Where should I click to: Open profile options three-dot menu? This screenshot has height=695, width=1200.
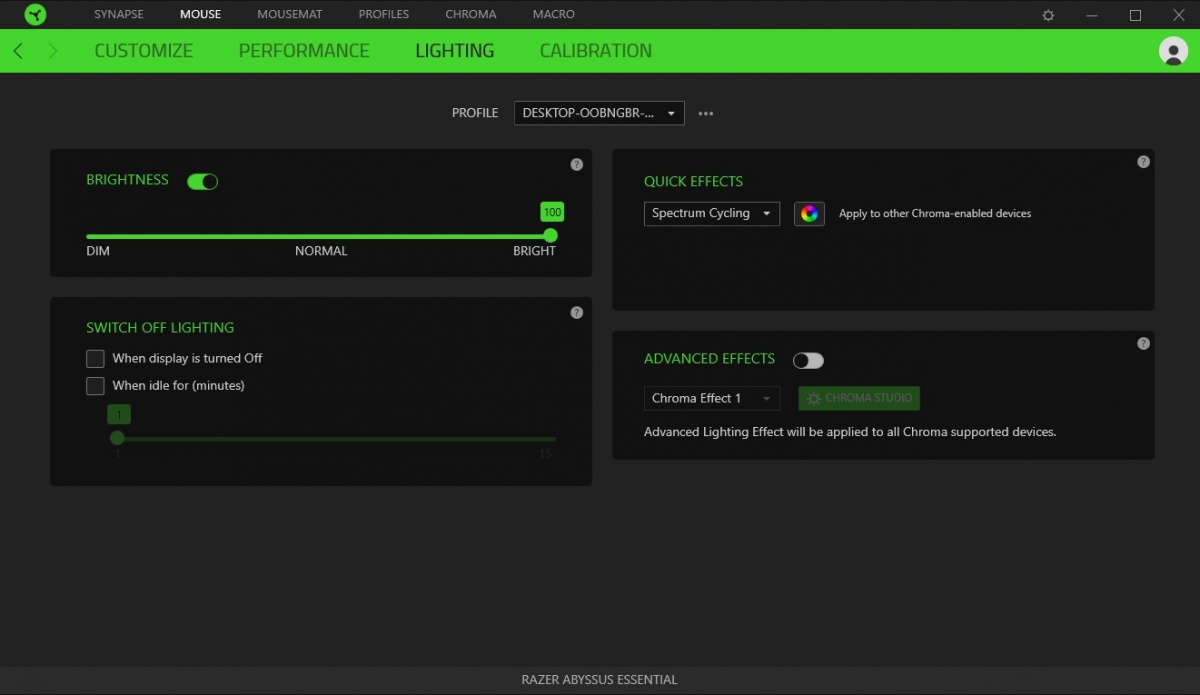click(x=706, y=114)
